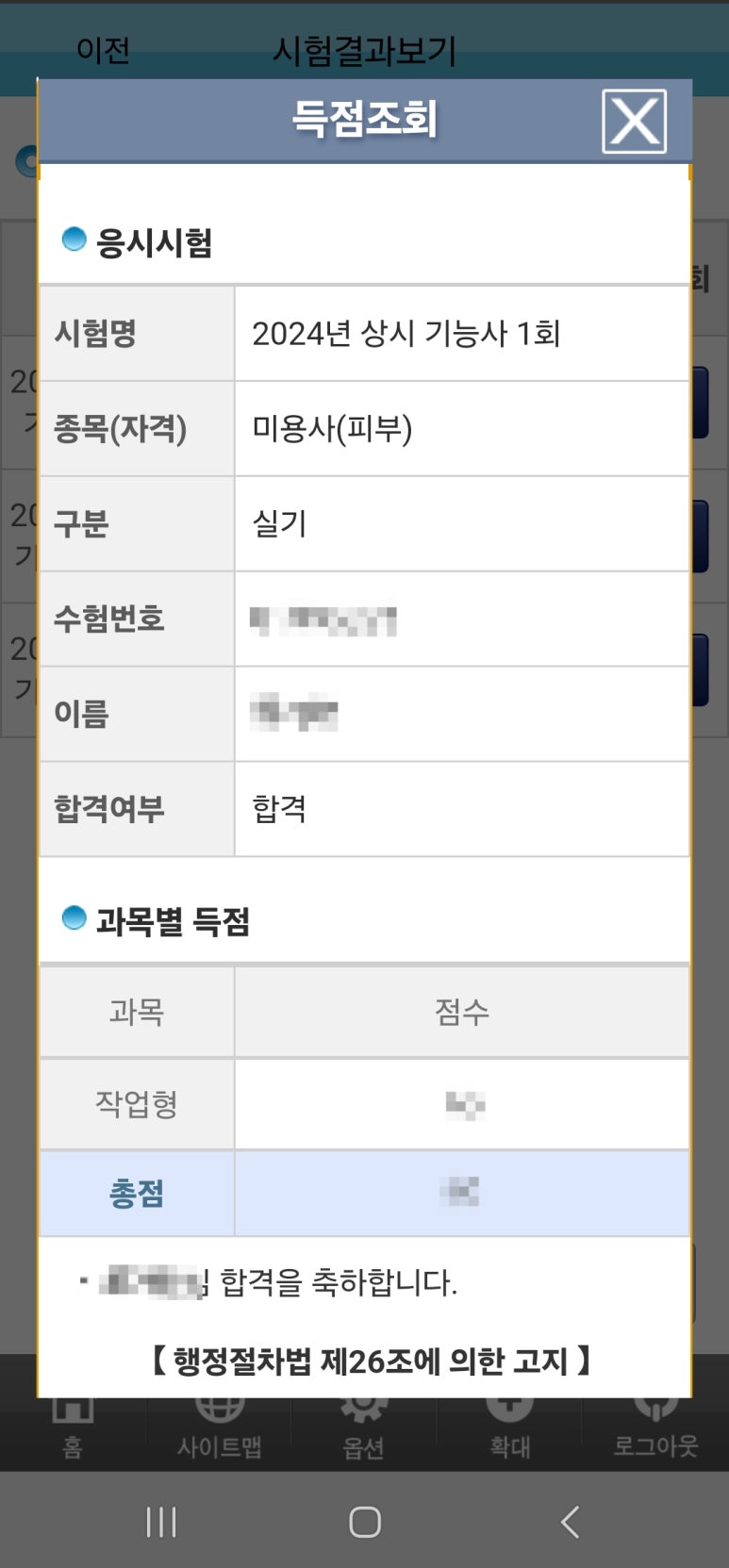This screenshot has width=729, height=1568.
Task: Select the 시험명 field showing 2024년 상시 기능사 1회
Action: pyautogui.click(x=407, y=332)
